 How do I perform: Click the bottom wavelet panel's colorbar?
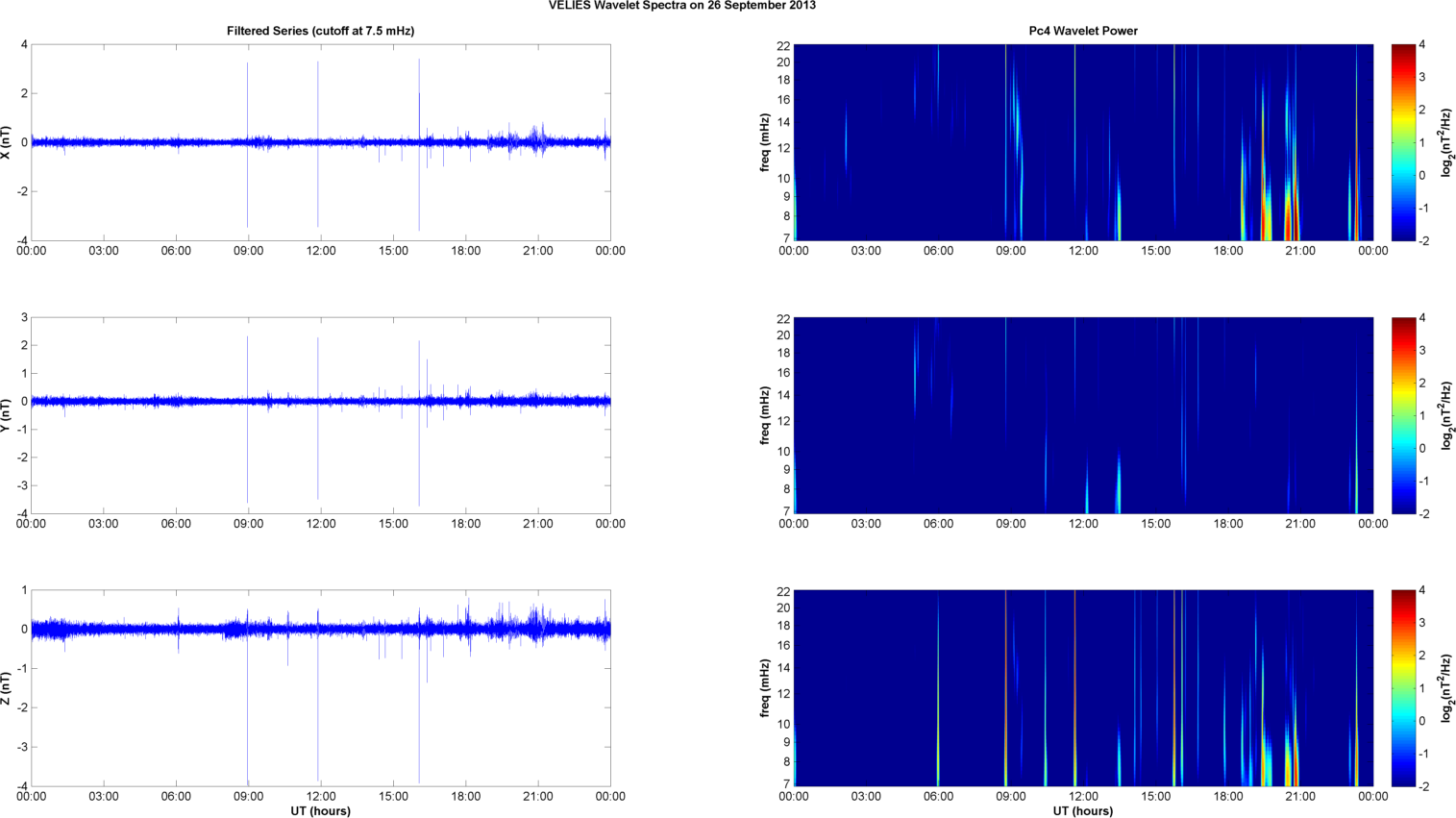coord(1403,688)
